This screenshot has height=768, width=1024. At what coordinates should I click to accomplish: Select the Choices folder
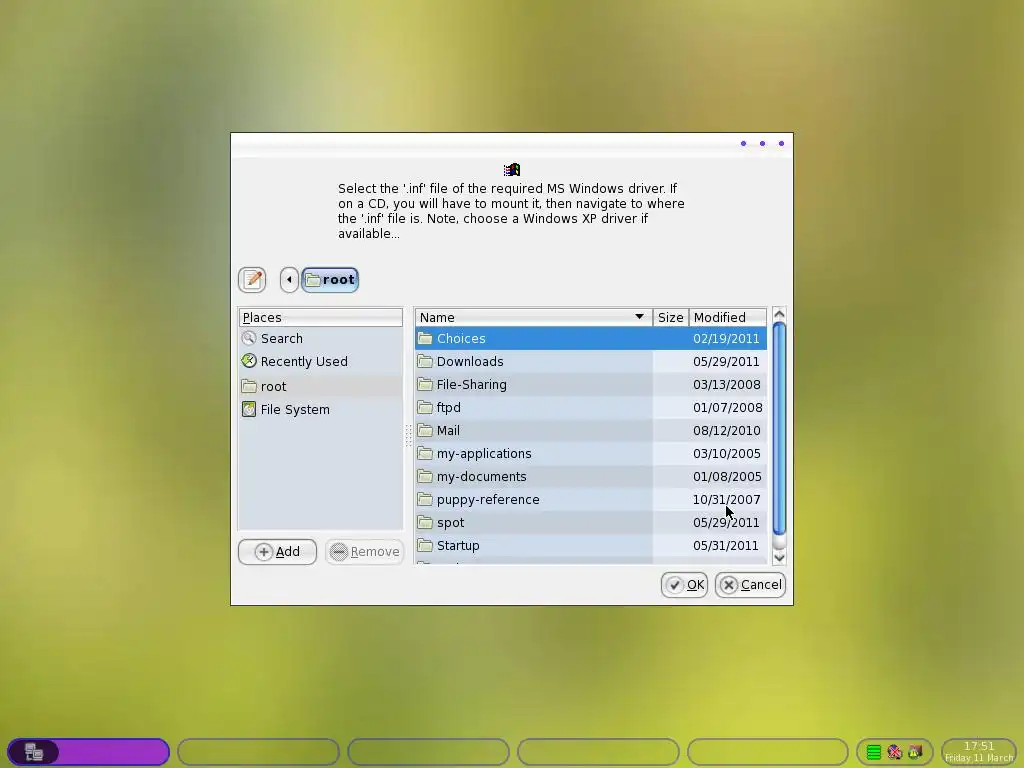[590, 338]
